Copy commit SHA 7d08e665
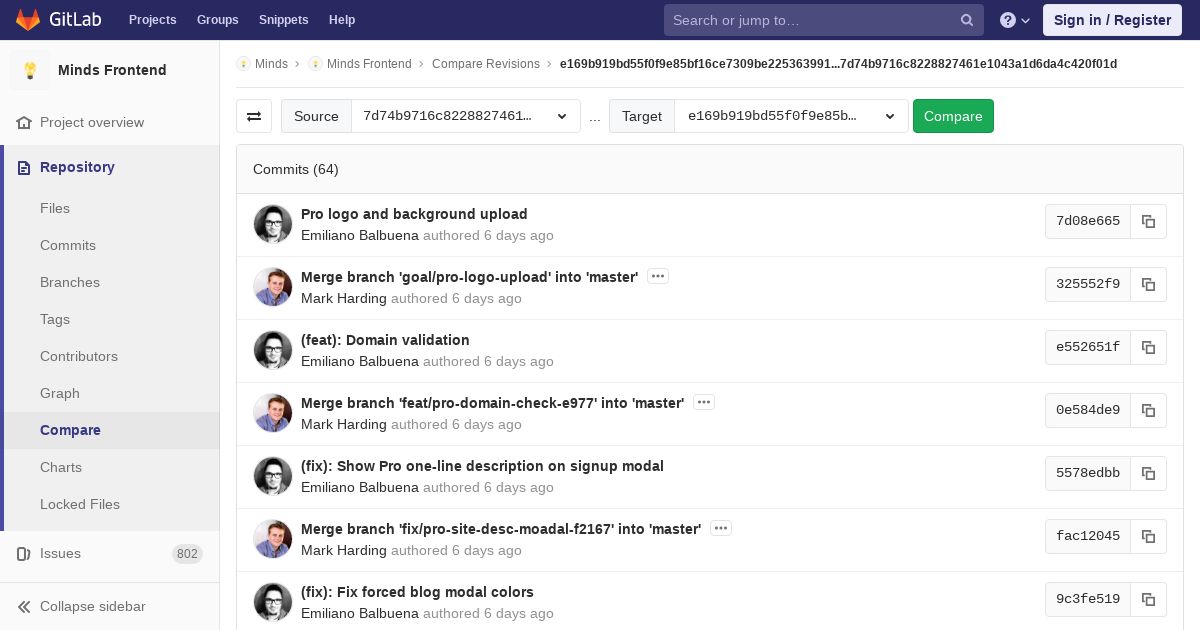Screen dimensions: 1200x630 (1148, 222)
